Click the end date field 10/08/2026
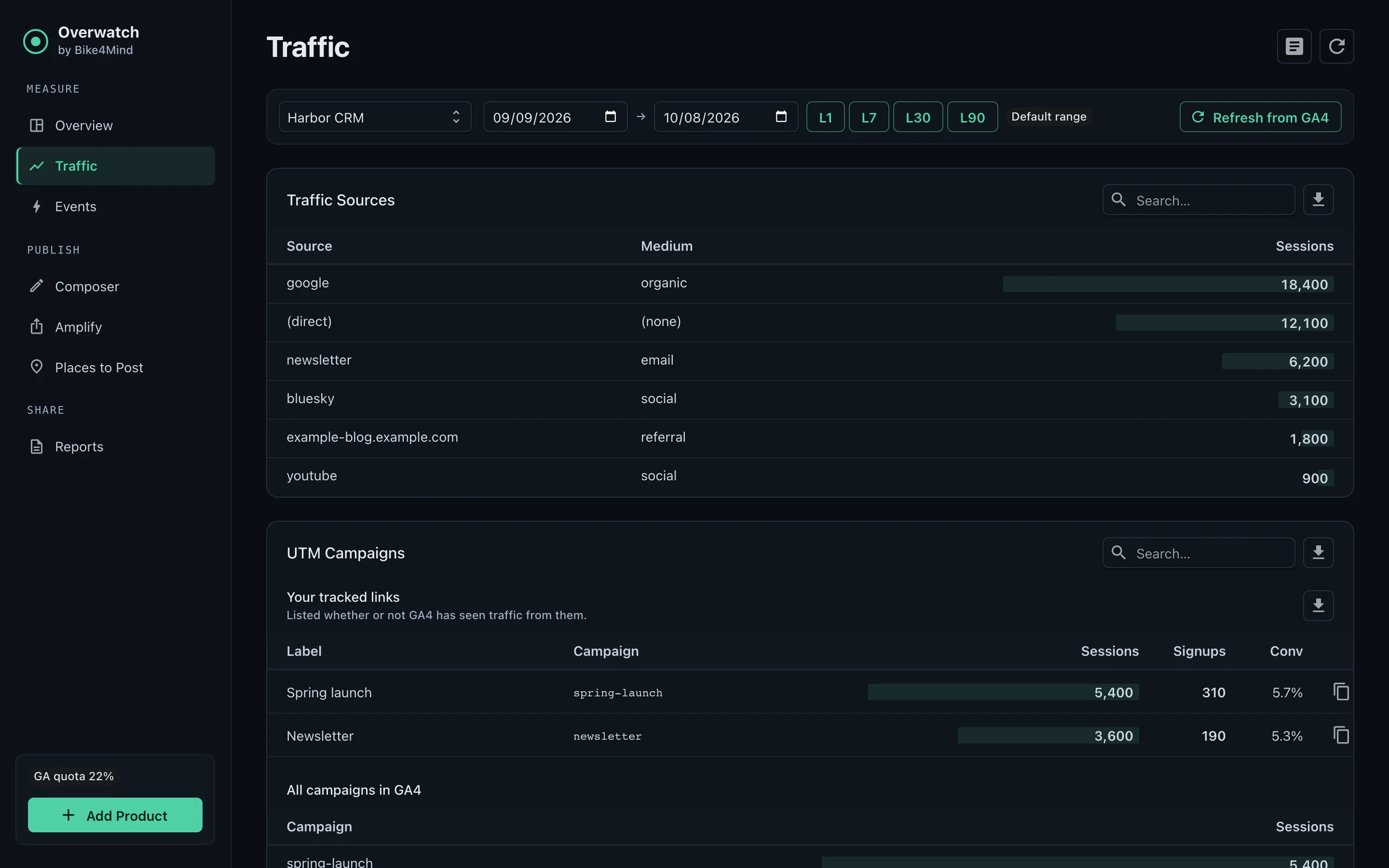Viewport: 1389px width, 868px height. click(x=725, y=117)
